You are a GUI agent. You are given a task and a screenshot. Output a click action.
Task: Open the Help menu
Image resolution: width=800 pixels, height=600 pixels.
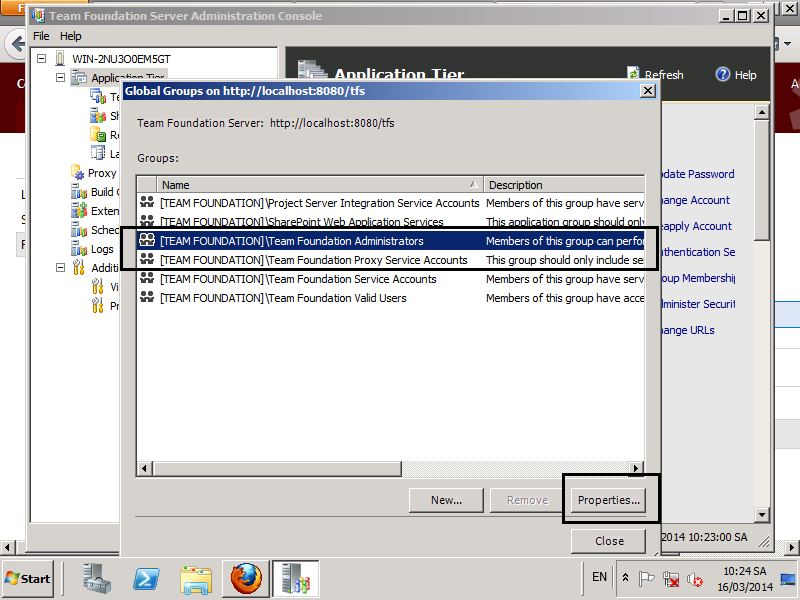[x=70, y=36]
